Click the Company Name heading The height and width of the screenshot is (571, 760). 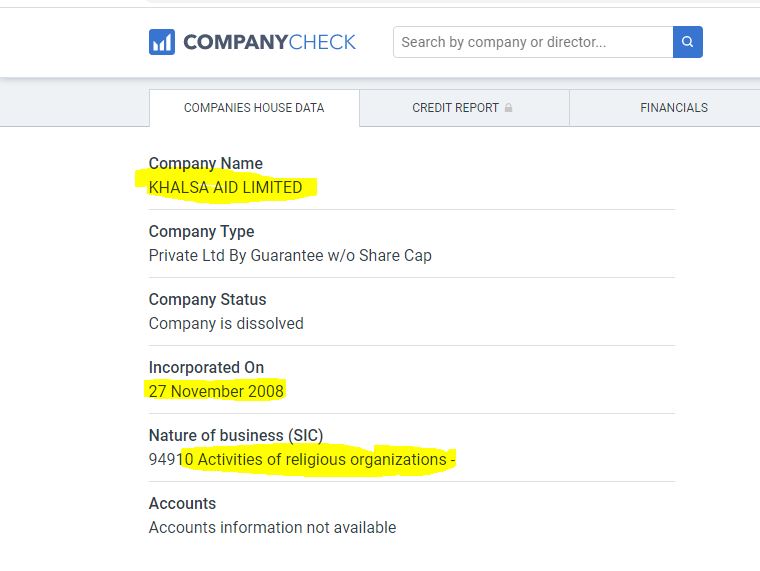click(206, 164)
